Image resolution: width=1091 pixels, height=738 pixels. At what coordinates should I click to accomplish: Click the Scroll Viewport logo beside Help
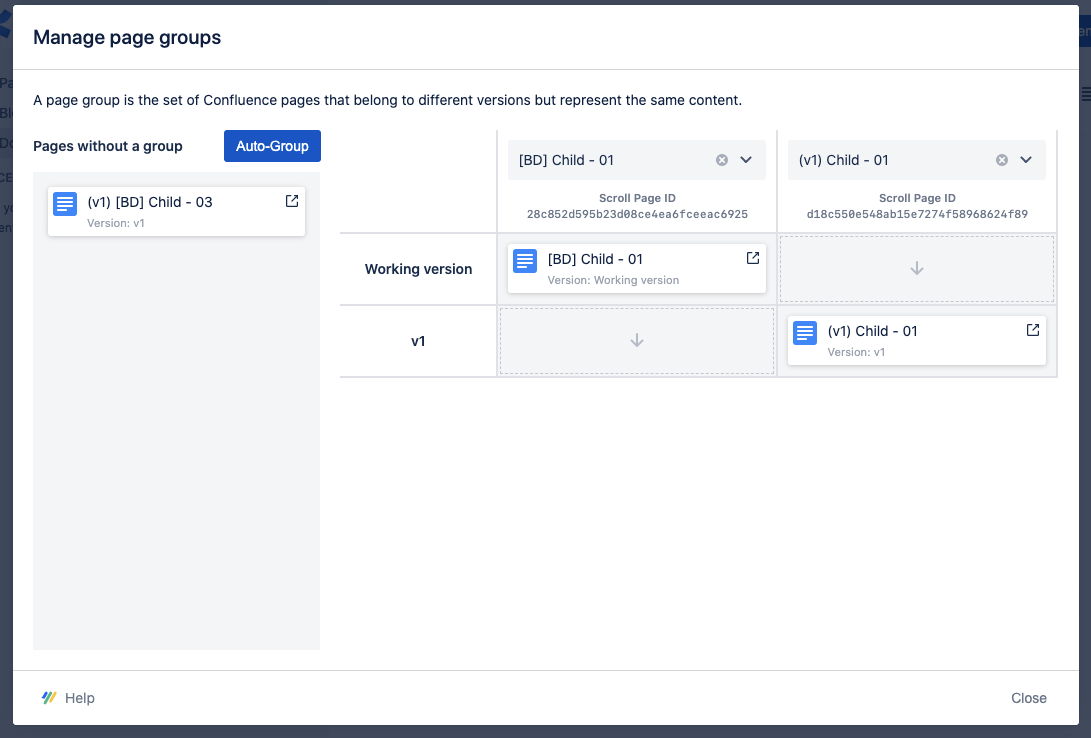click(x=49, y=698)
